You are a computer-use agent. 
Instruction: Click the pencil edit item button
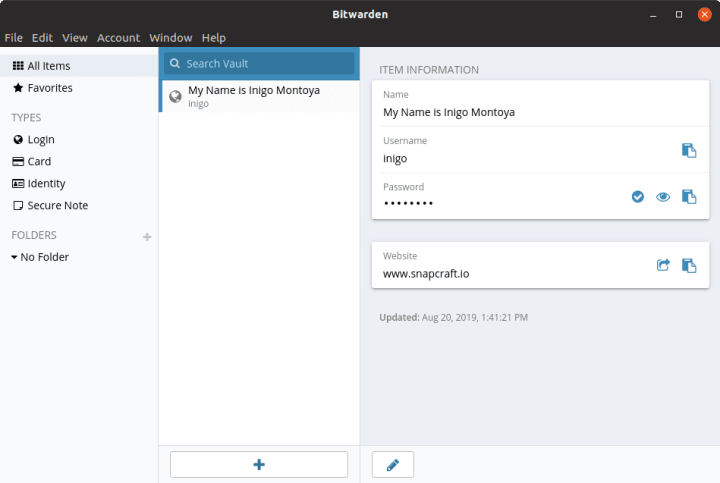click(x=393, y=465)
